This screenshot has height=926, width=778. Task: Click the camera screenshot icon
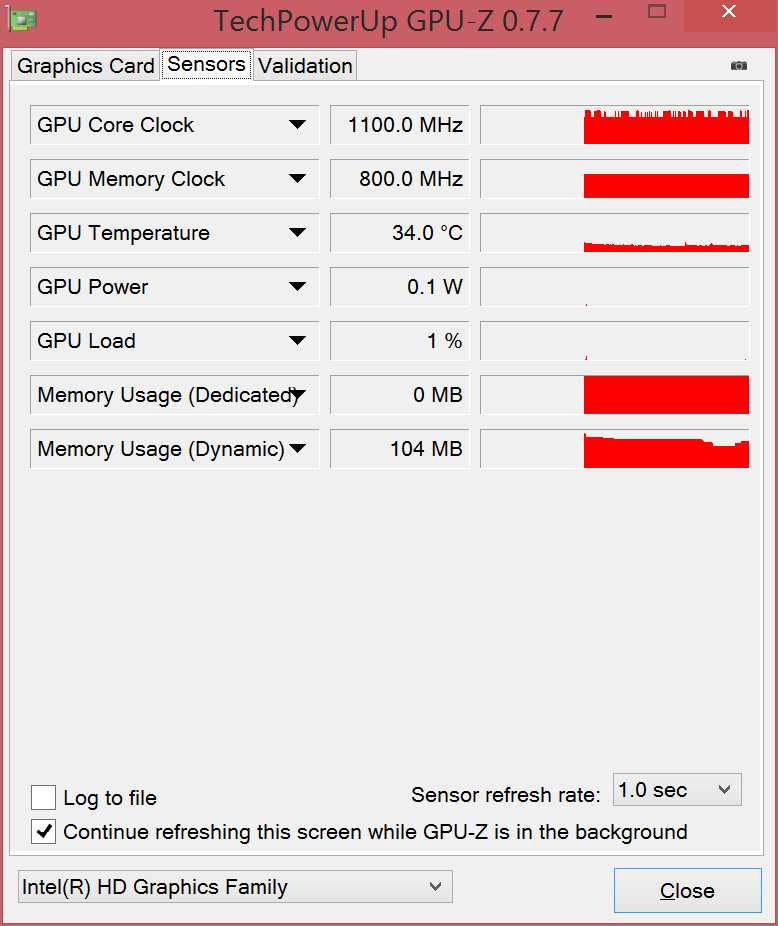pos(739,66)
